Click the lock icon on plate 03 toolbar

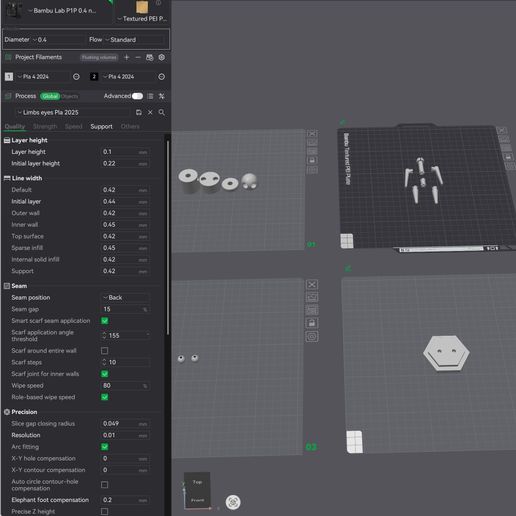312,323
